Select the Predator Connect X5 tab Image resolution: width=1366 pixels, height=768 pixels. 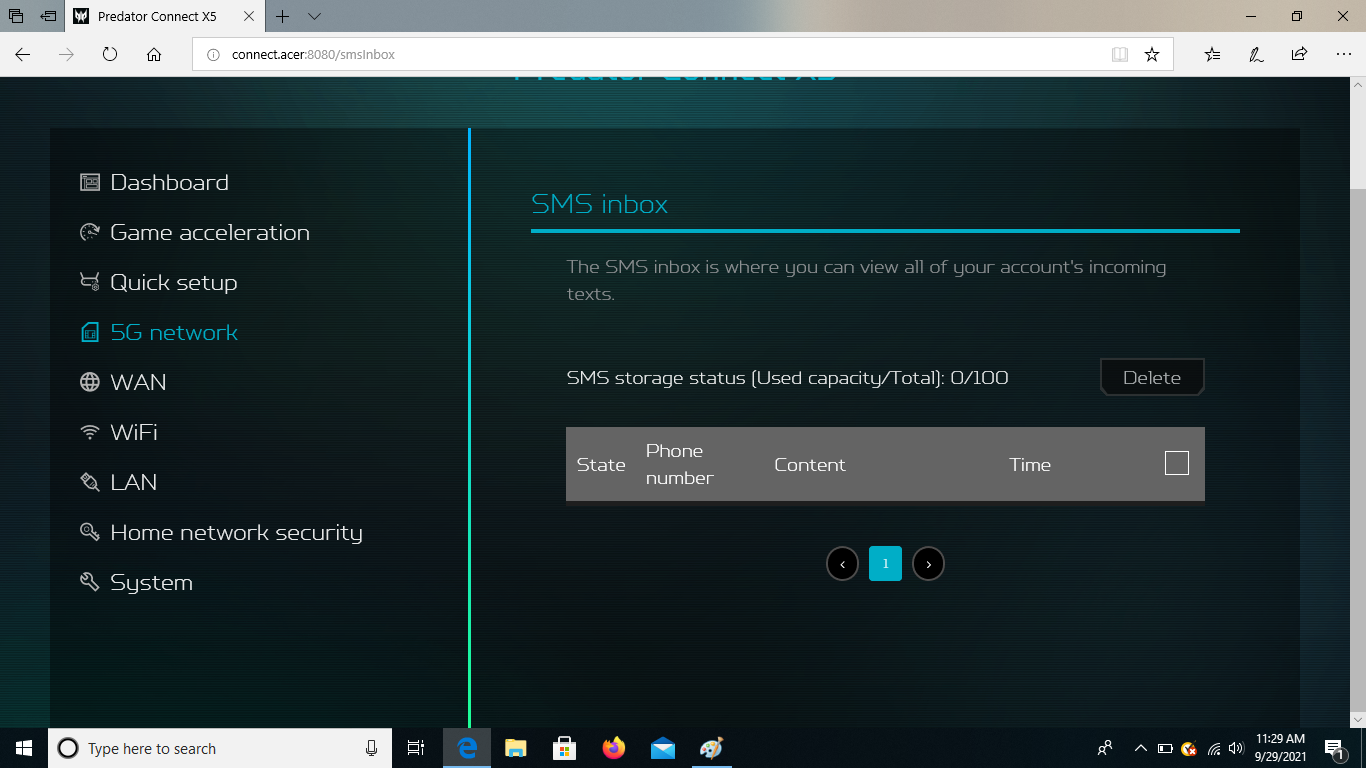pos(166,16)
